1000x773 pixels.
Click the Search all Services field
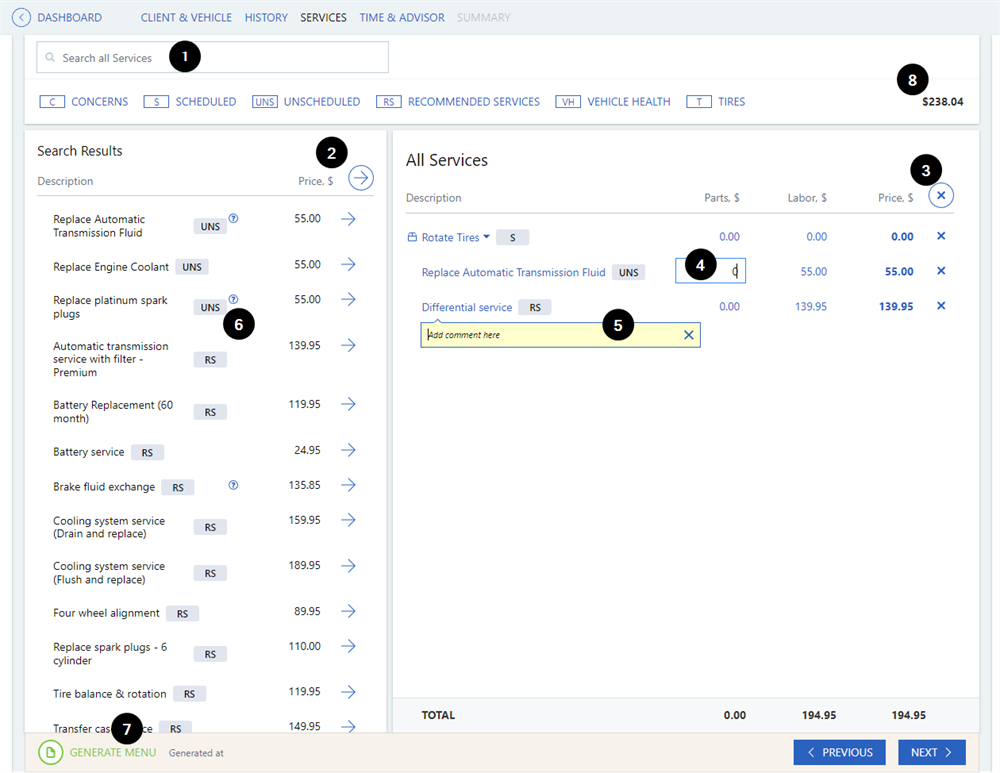212,58
